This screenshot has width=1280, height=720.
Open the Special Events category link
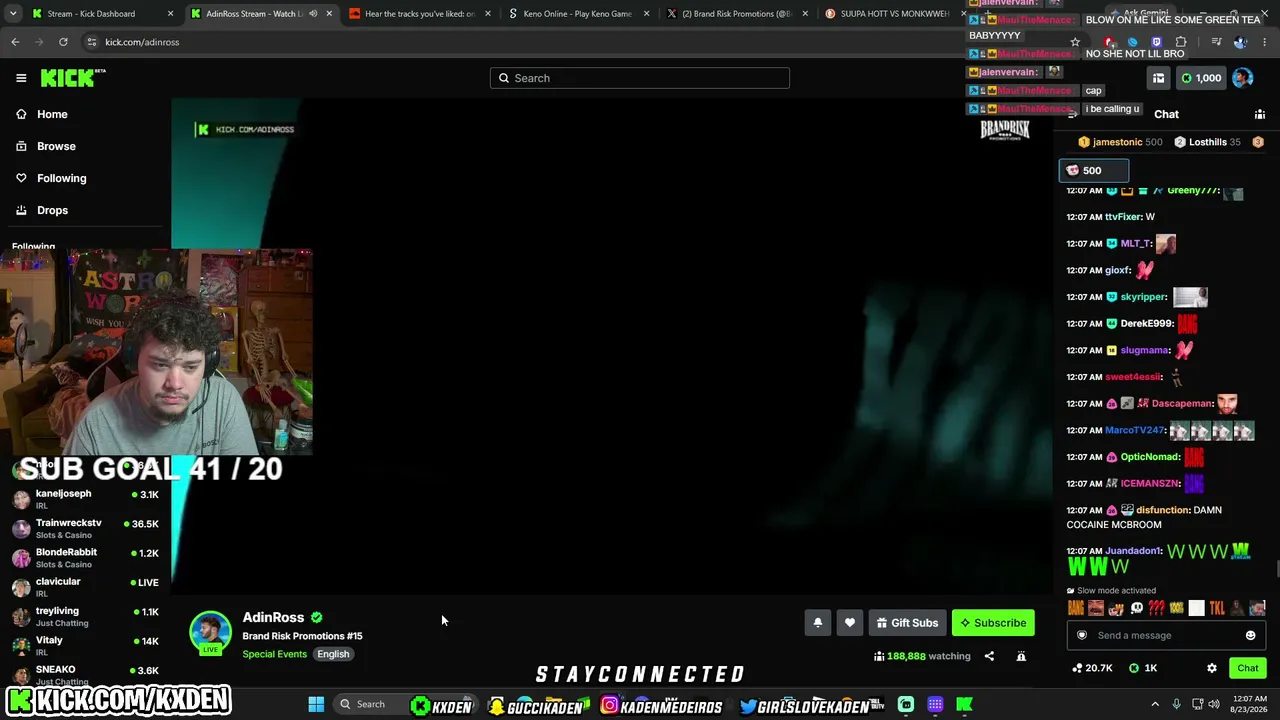pos(274,654)
